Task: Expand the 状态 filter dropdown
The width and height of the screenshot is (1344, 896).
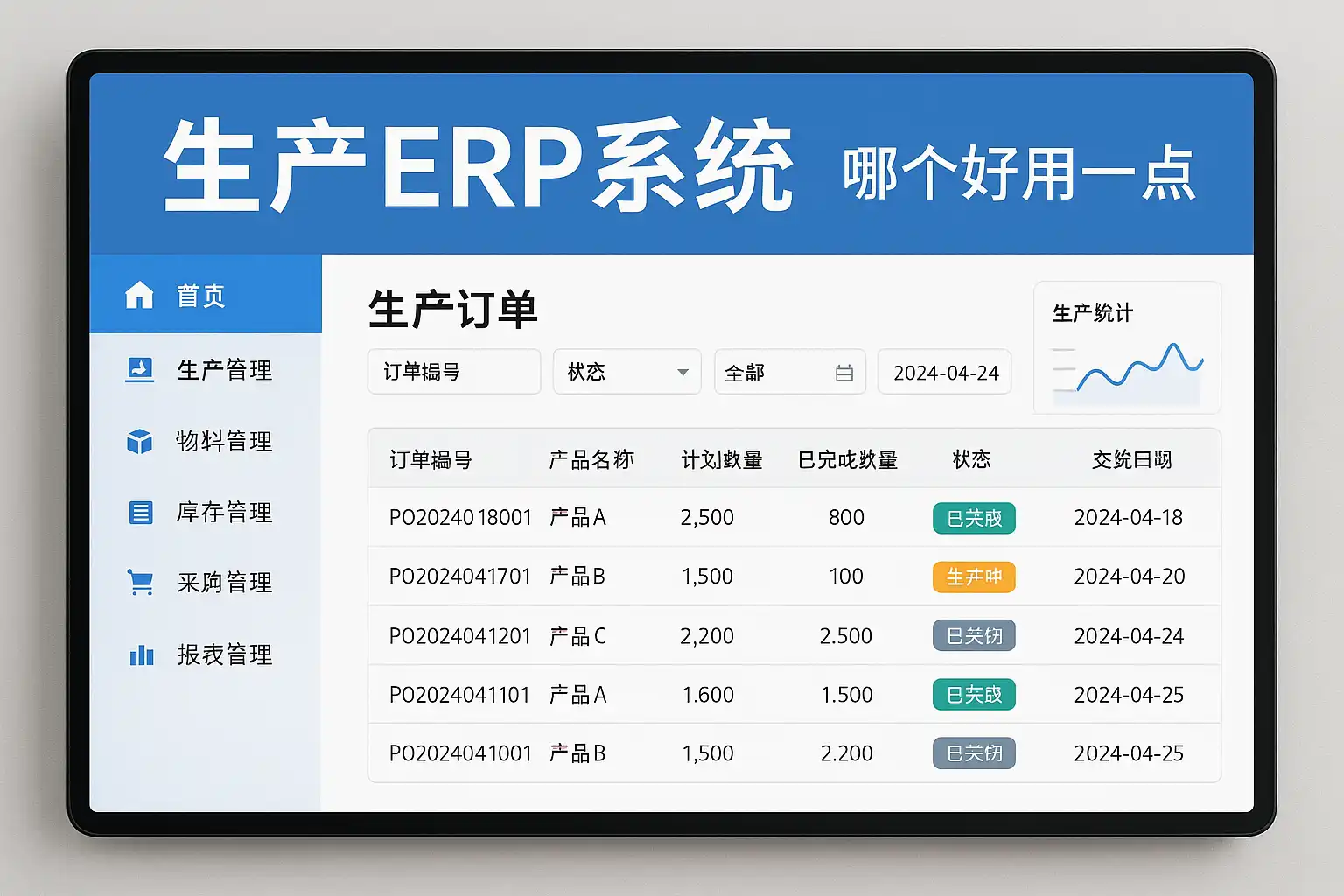Action: tap(626, 372)
